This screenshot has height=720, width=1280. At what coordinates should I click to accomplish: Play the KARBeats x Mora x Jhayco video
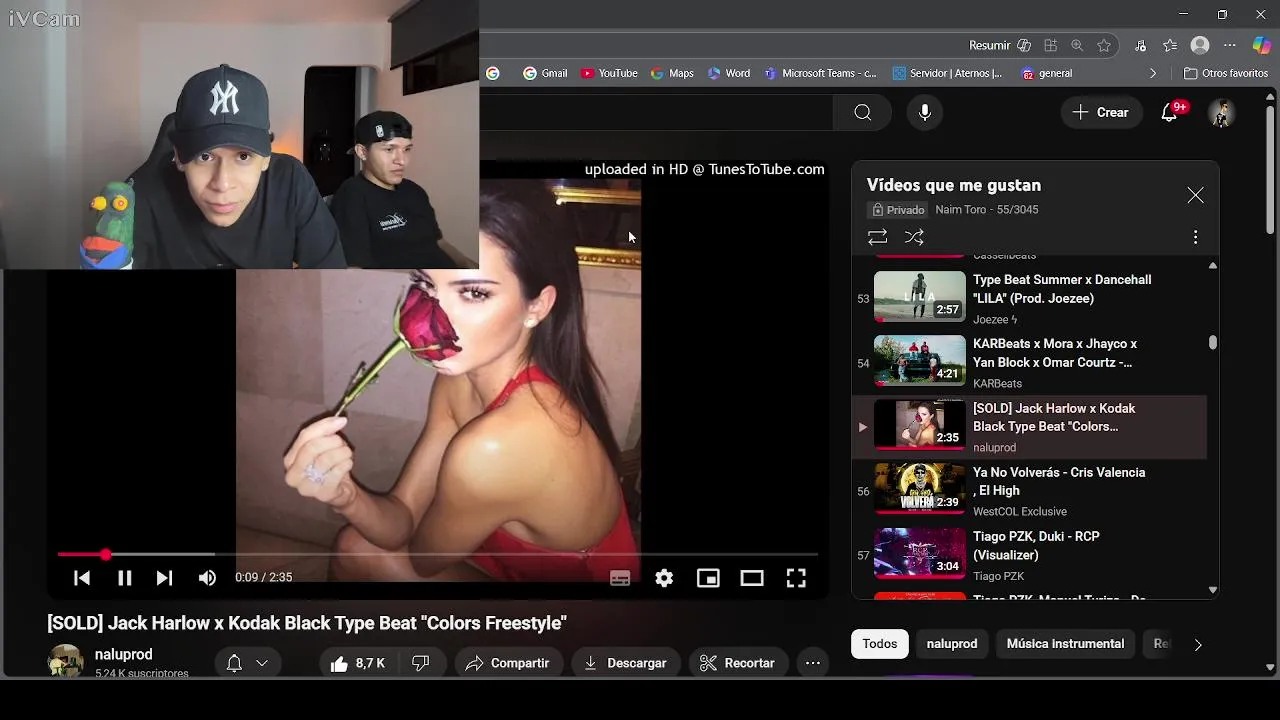pos(1030,362)
